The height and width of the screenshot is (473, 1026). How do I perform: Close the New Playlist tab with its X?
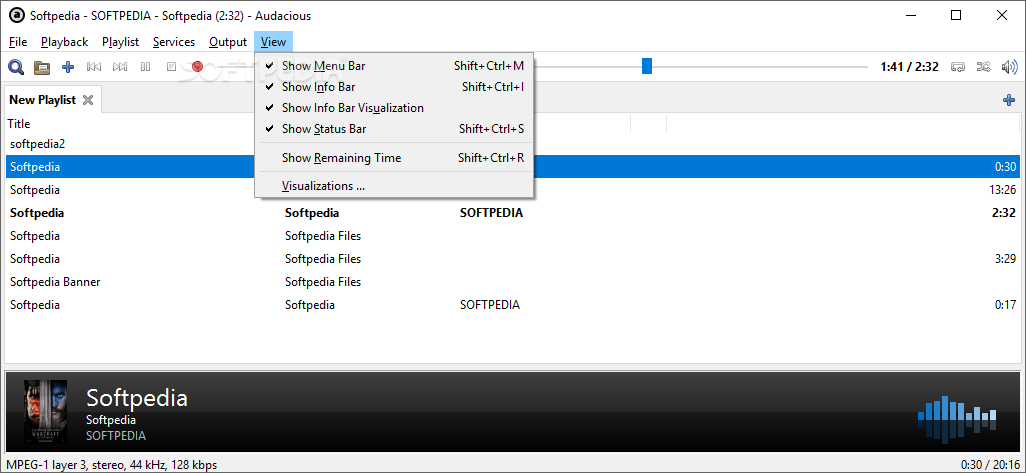coord(88,100)
